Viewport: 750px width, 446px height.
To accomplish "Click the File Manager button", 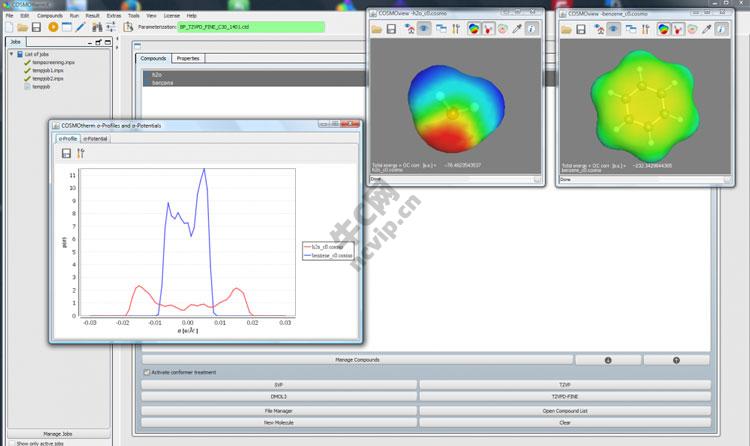I will 279,411.
